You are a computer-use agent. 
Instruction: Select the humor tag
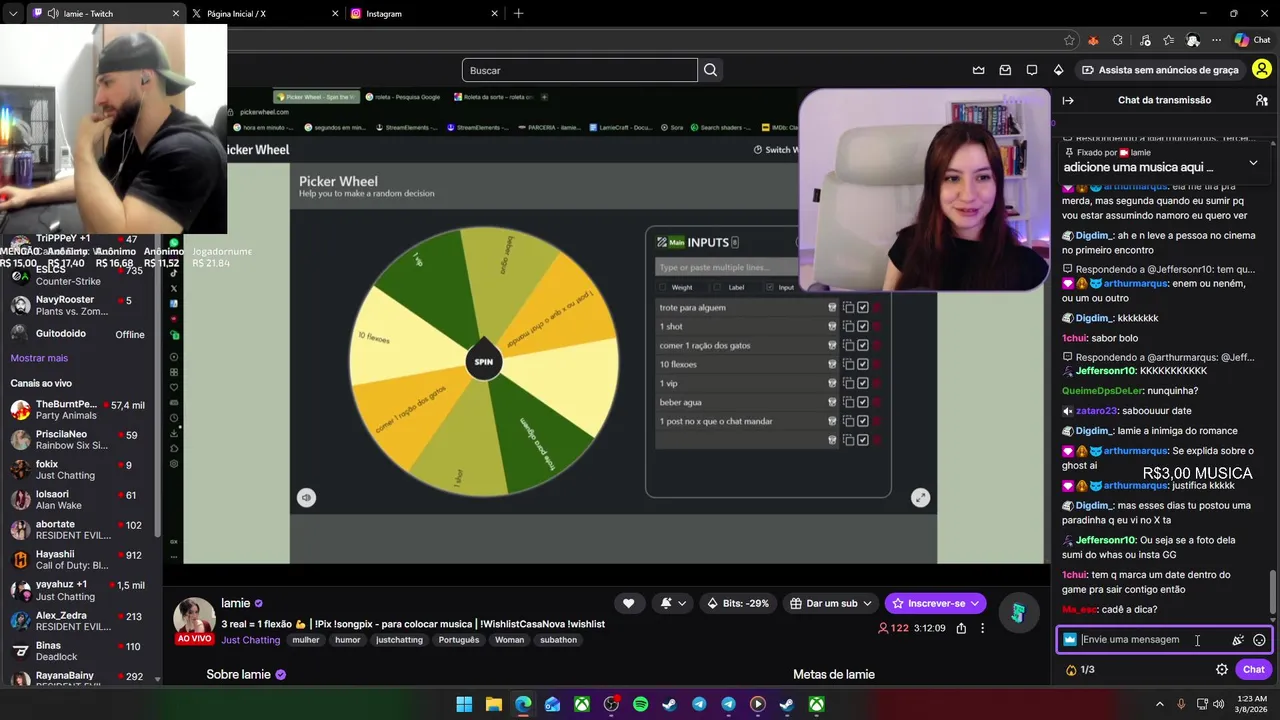tap(348, 640)
